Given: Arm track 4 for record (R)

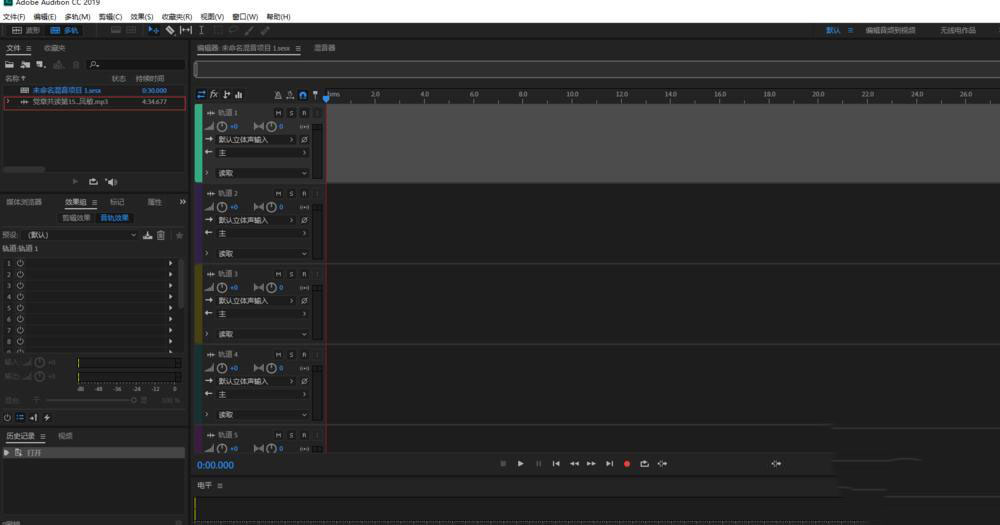Looking at the screenshot, I should tap(304, 355).
